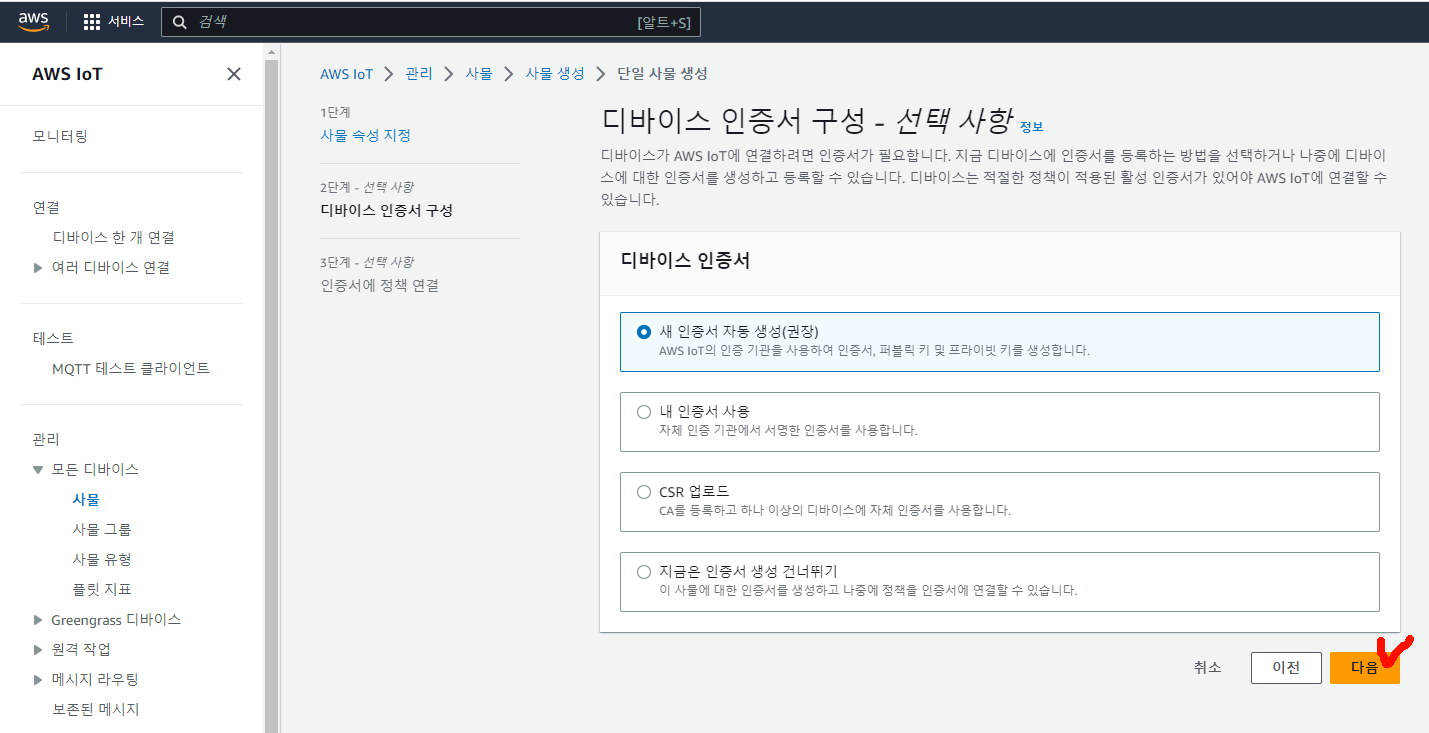Click the 서비스 label in top bar
This screenshot has height=733, width=1429.
[x=126, y=21]
